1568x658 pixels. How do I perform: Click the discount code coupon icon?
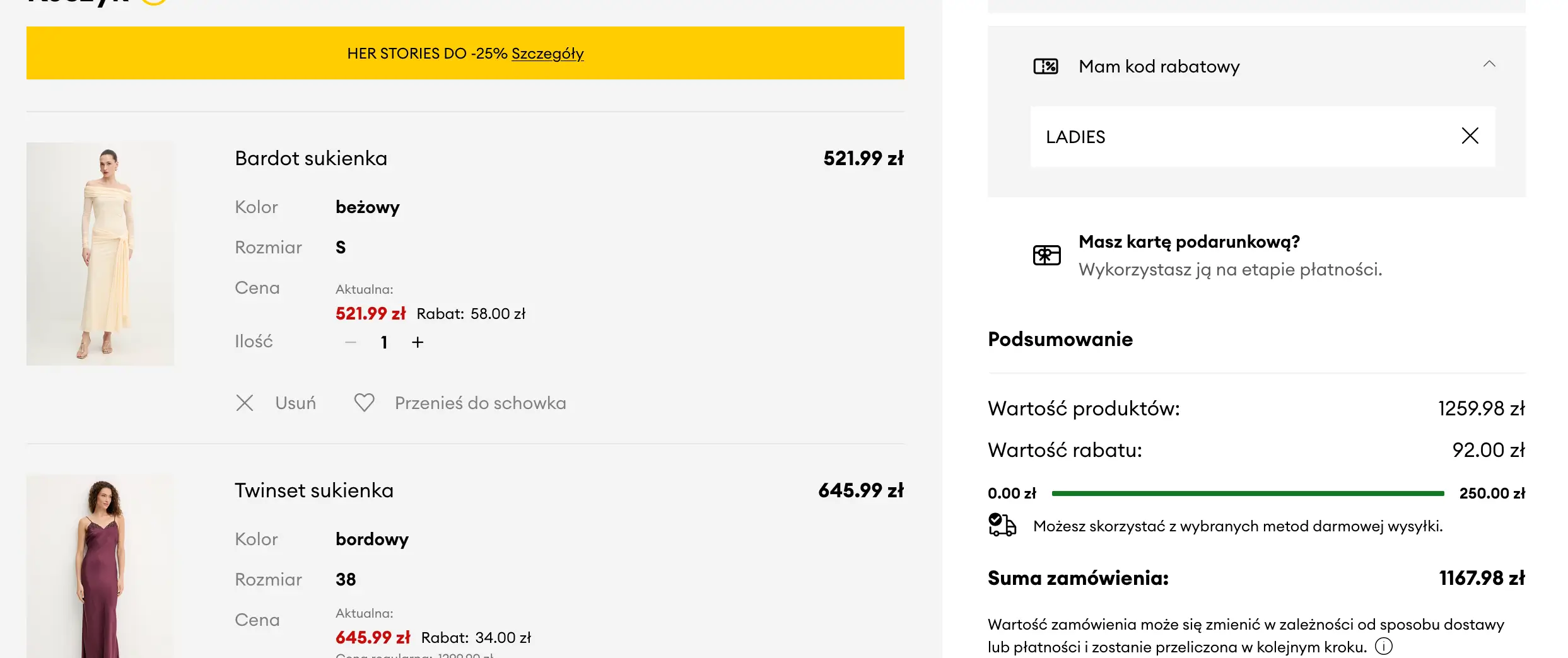[x=1046, y=66]
